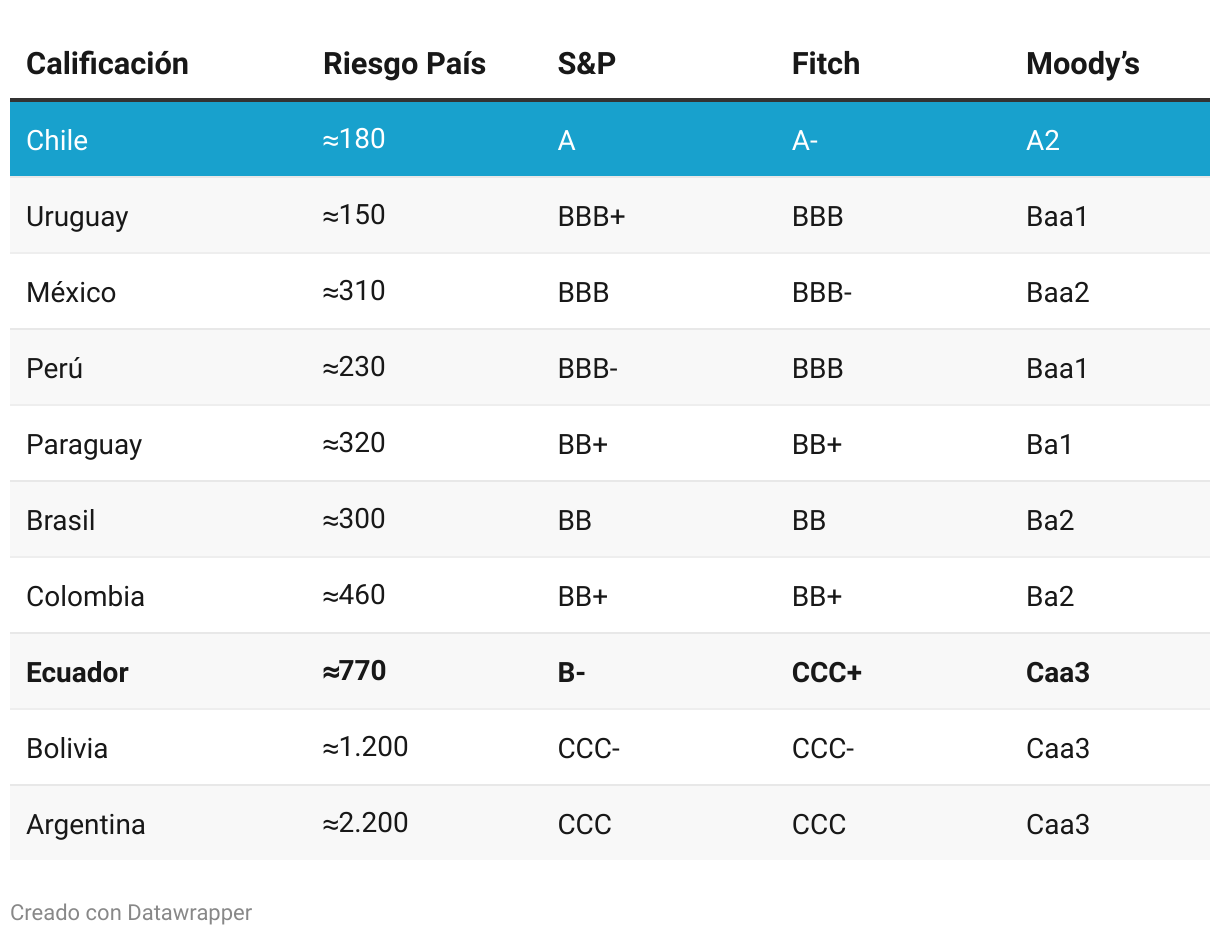Select Chile's A2 Moody's rating

(1042, 140)
